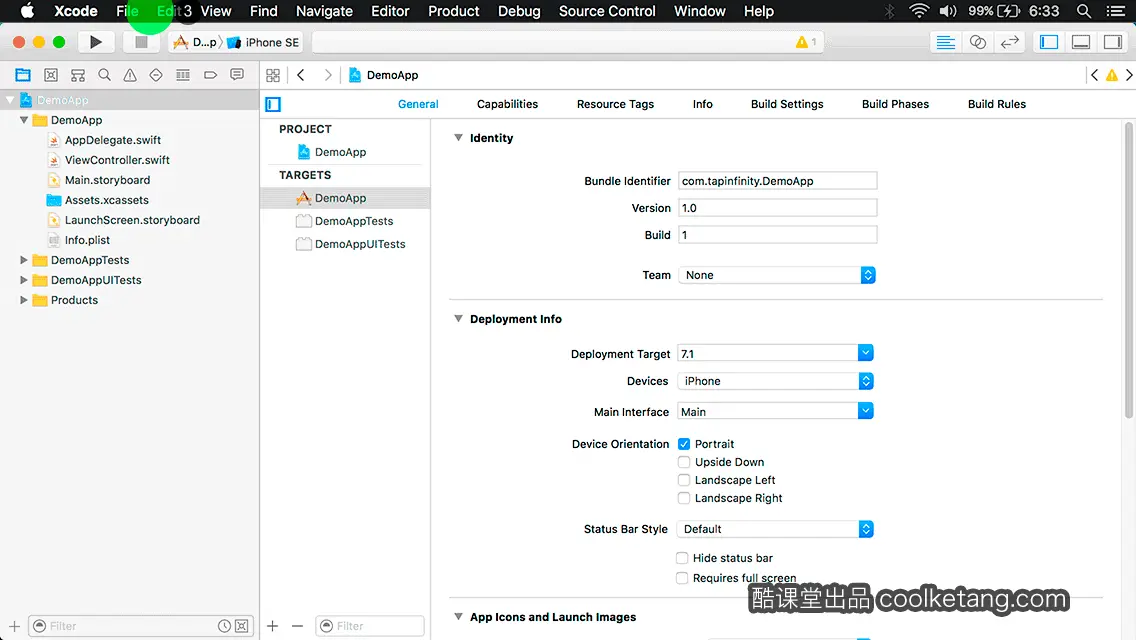Stop the running build
1136x640 pixels.
tap(141, 42)
